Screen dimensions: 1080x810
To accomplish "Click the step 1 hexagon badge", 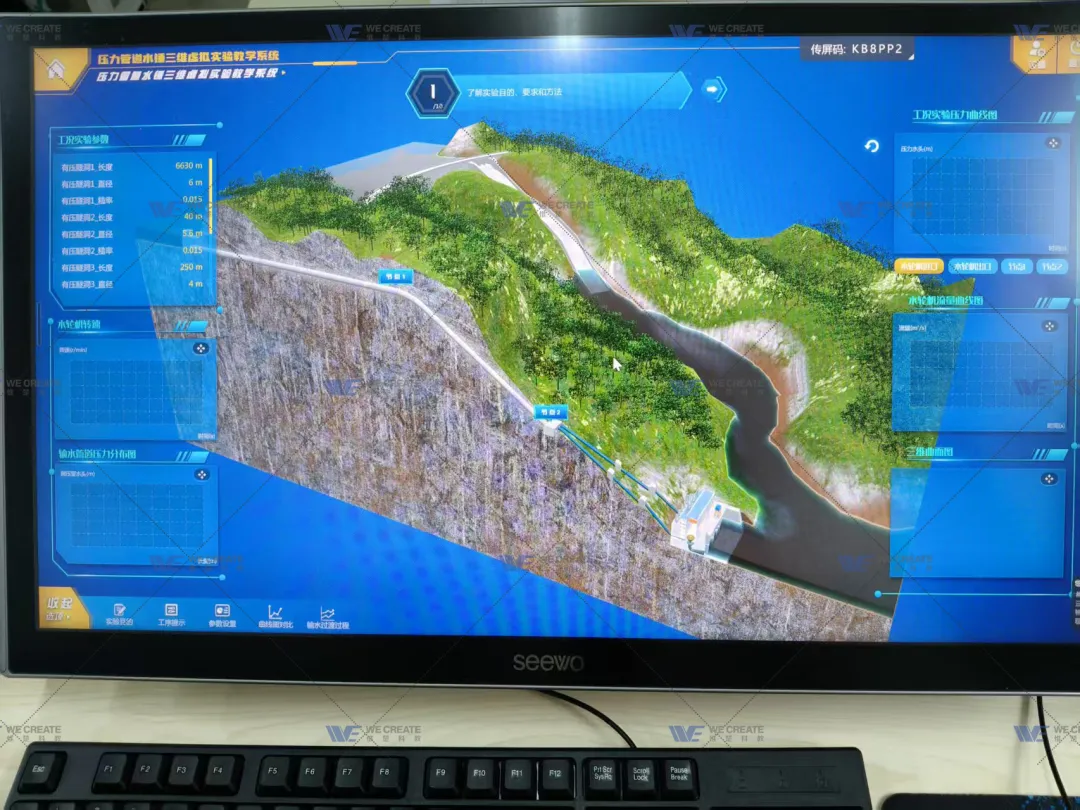I will [x=433, y=91].
